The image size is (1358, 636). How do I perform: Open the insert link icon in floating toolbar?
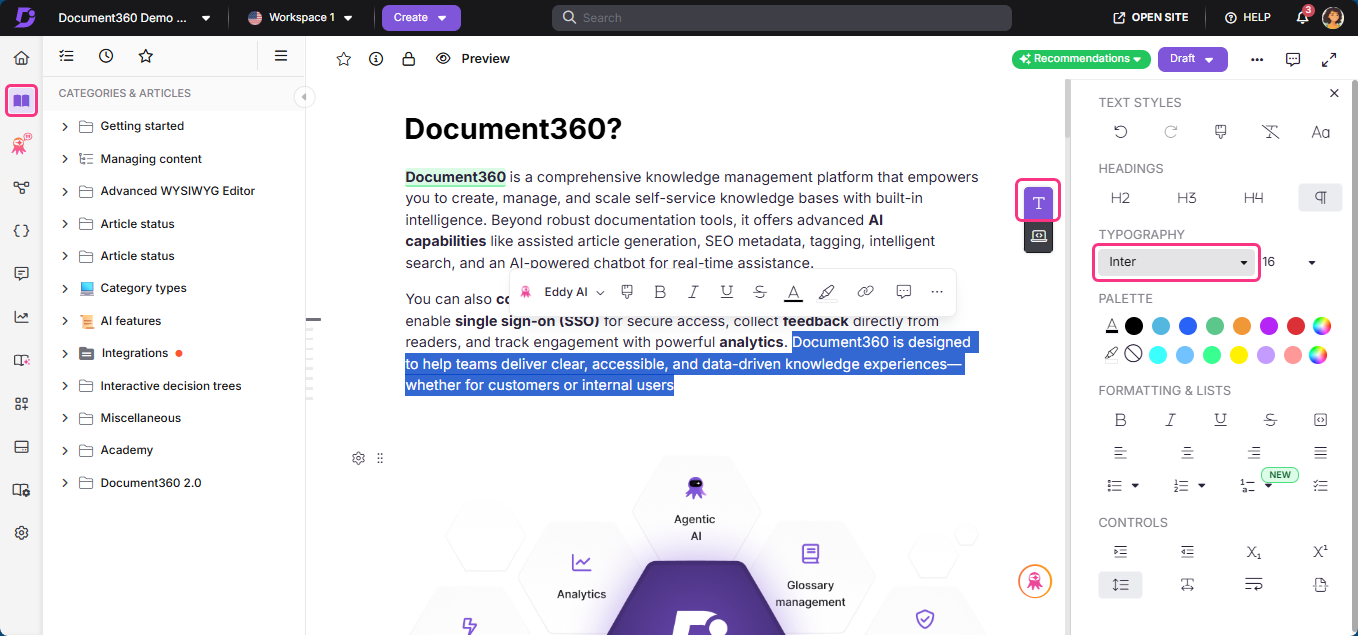point(865,291)
